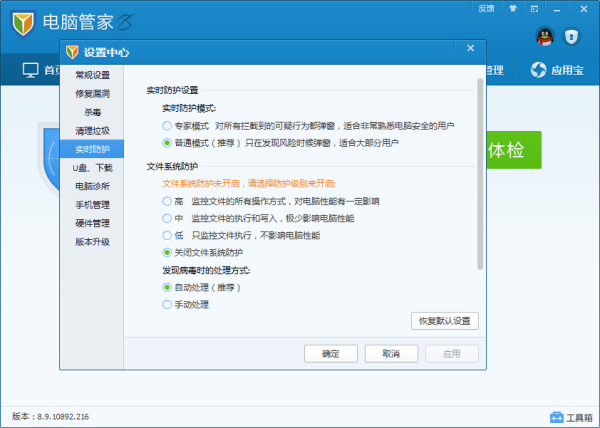Set file protection level to 低
Image resolution: width=600 pixels, height=428 pixels.
coord(167,235)
